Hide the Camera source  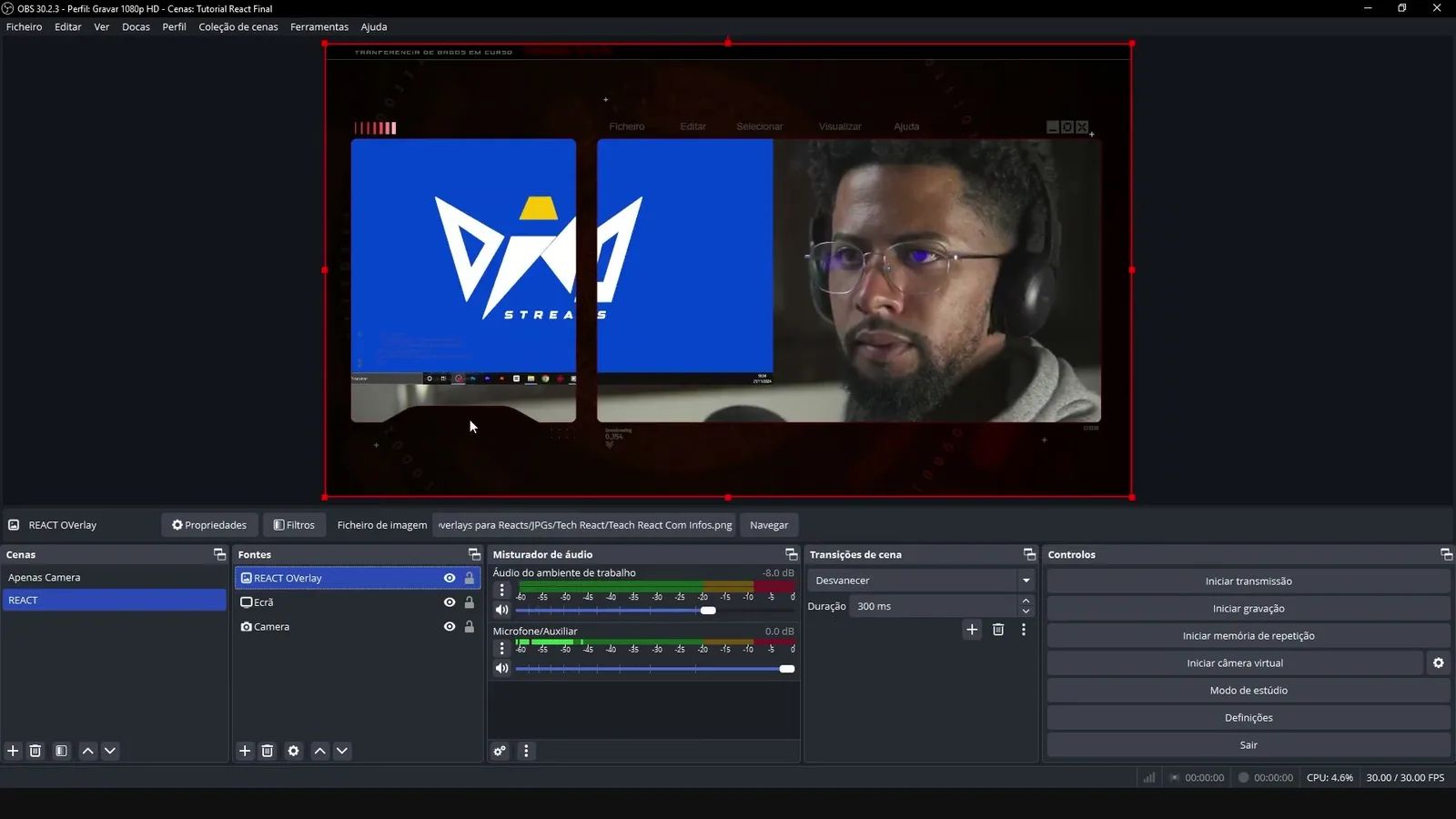(x=450, y=626)
